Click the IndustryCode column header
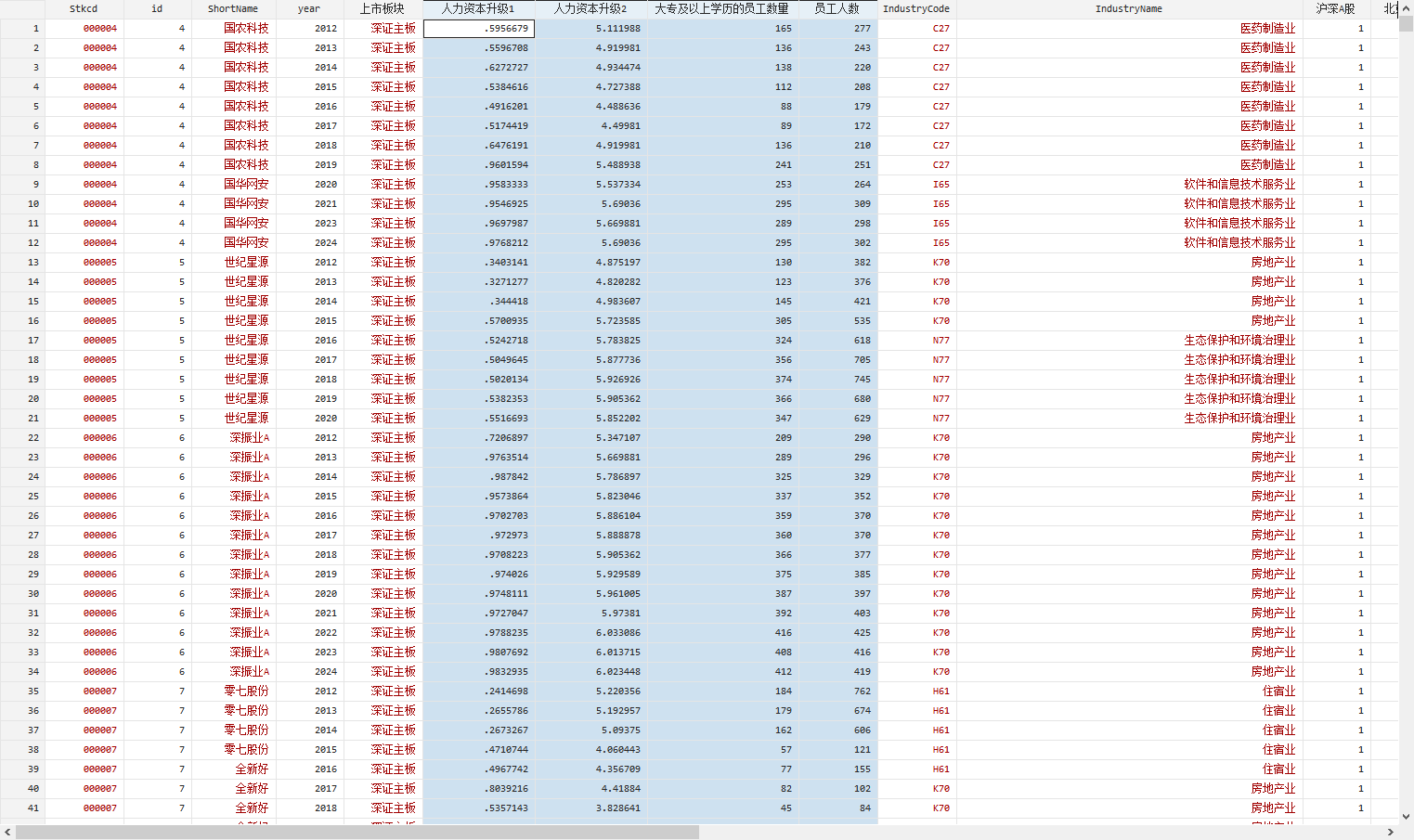 (x=916, y=8)
